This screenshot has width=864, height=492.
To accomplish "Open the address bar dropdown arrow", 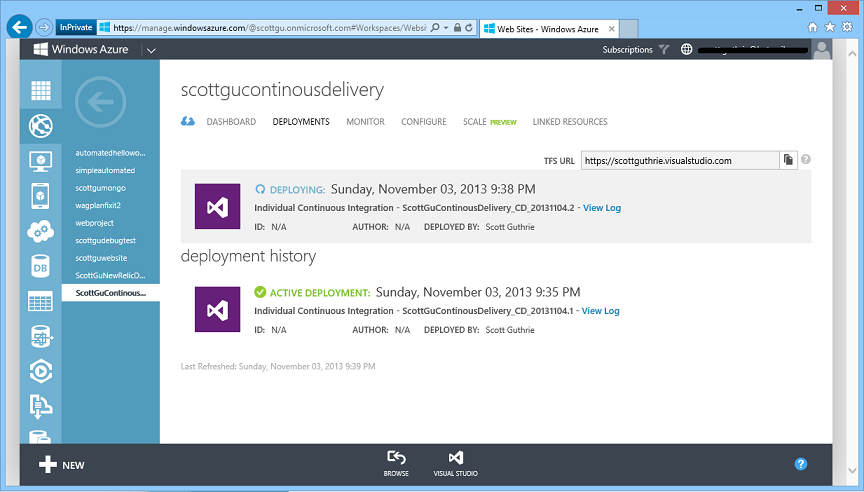I will click(446, 28).
